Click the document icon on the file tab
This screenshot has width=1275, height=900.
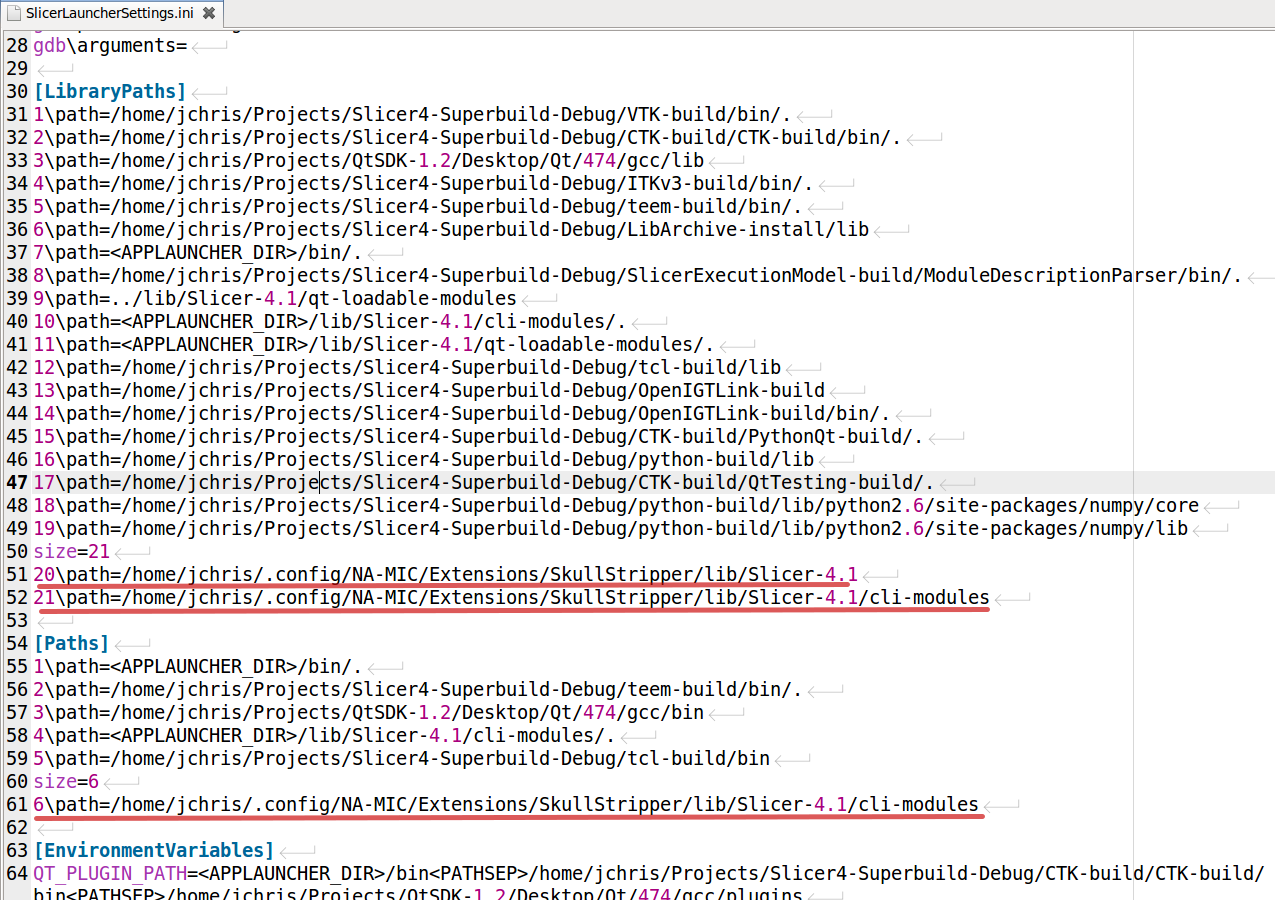tap(15, 14)
